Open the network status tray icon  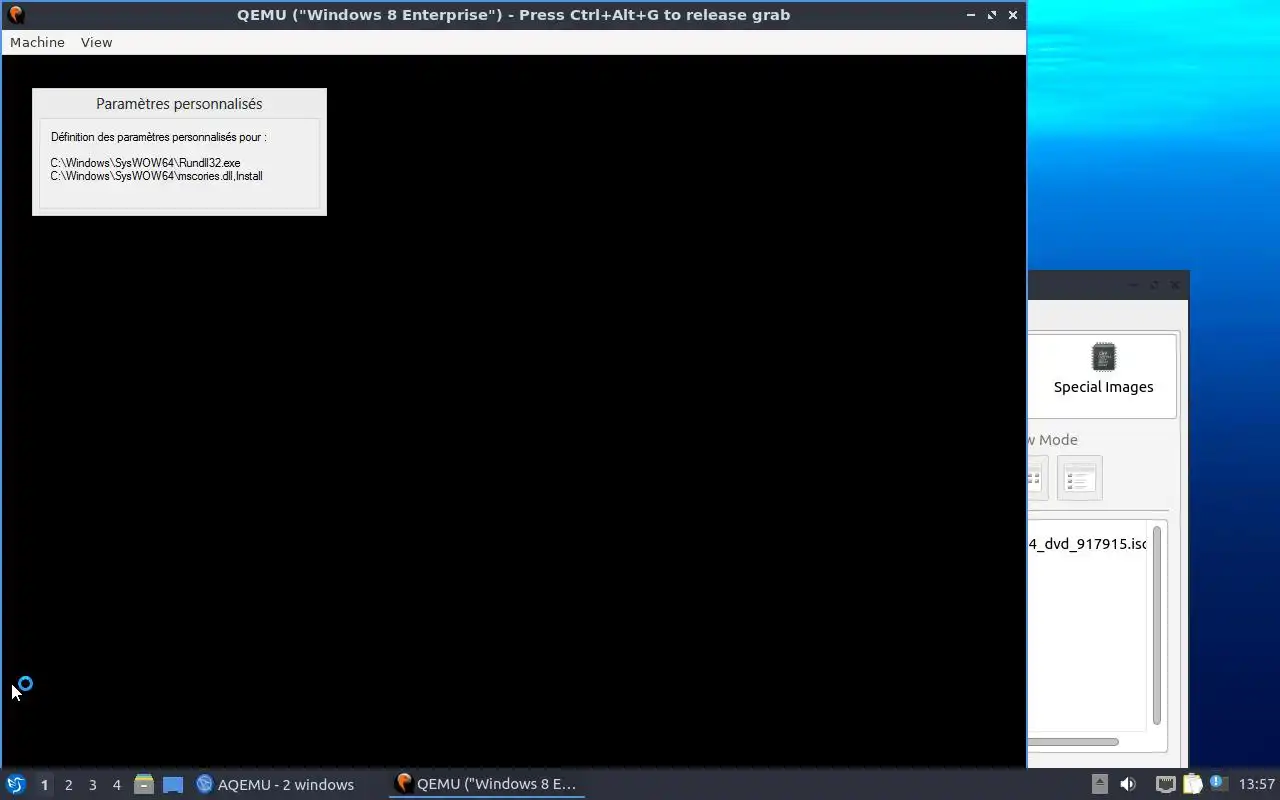point(1165,784)
